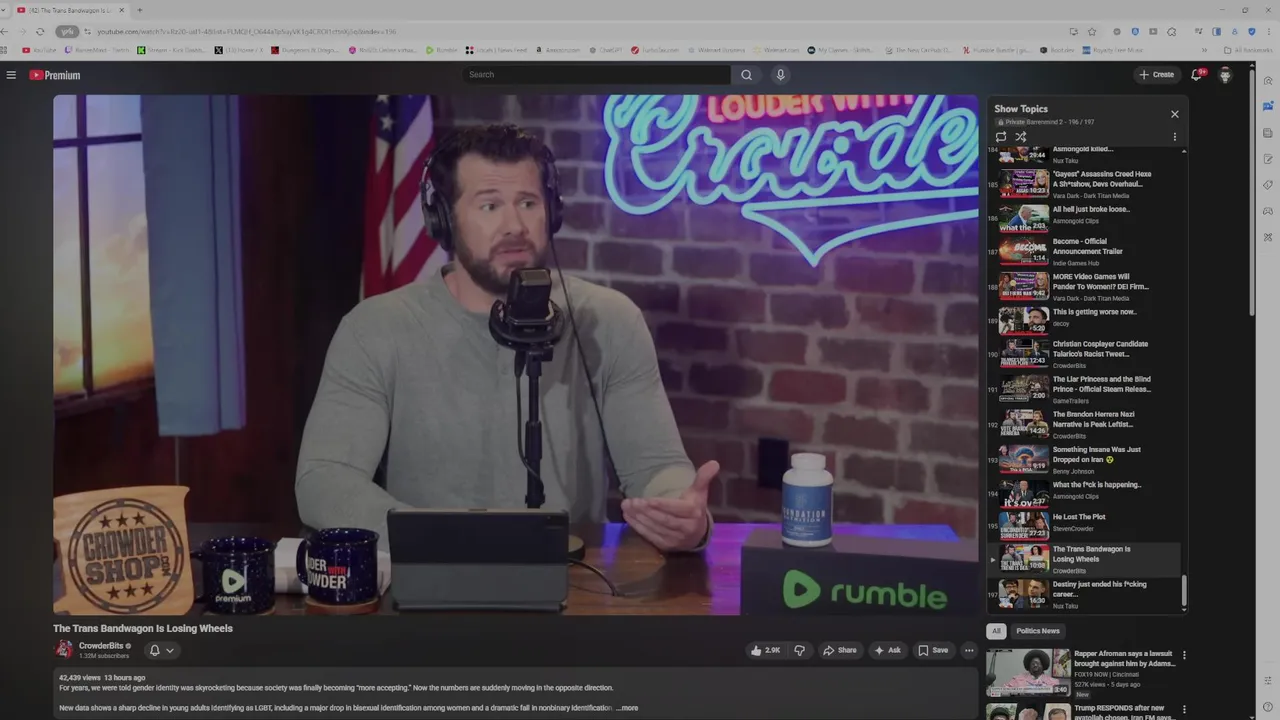Open the Rumble bookmark
1280x720 pixels.
coord(441,50)
